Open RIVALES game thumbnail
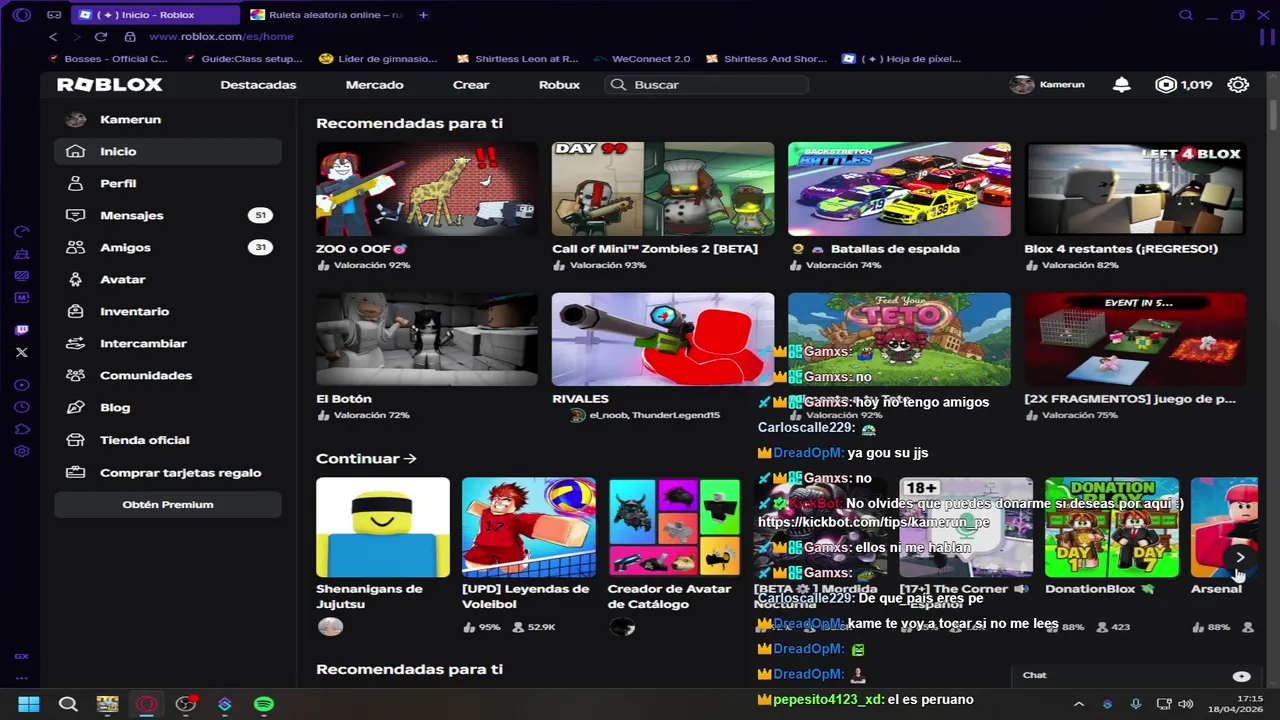Viewport: 1280px width, 720px height. point(663,339)
